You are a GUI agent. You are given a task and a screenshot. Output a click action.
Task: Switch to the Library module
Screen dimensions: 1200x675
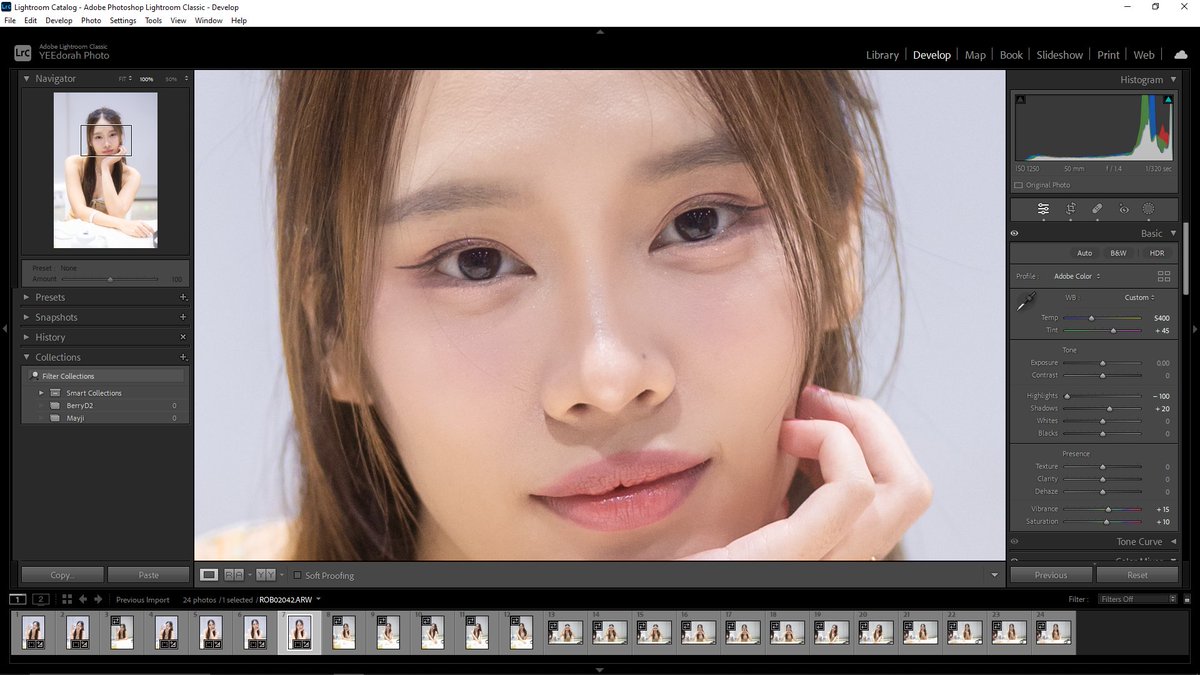pos(882,55)
